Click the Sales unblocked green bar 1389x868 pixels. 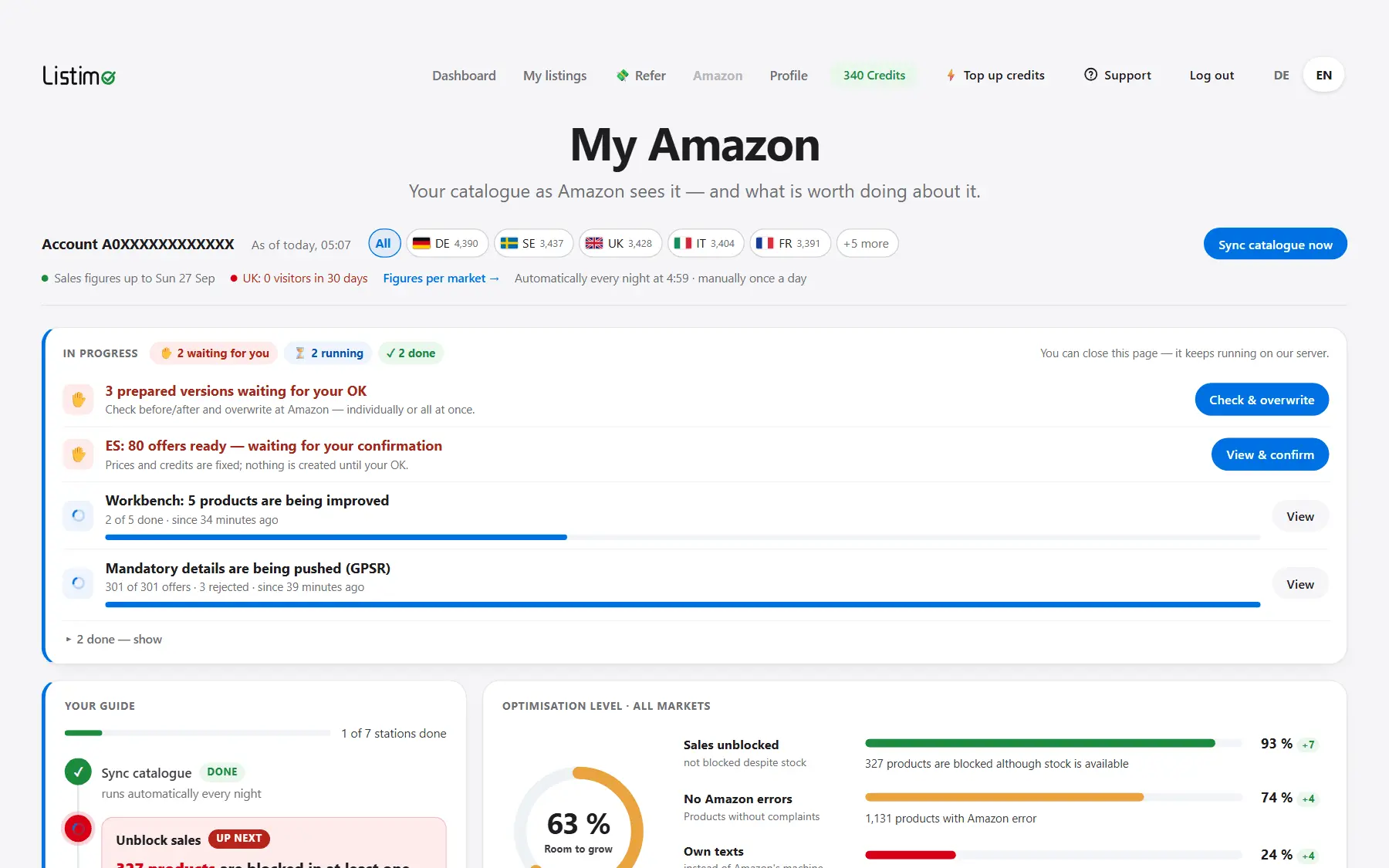point(1040,744)
